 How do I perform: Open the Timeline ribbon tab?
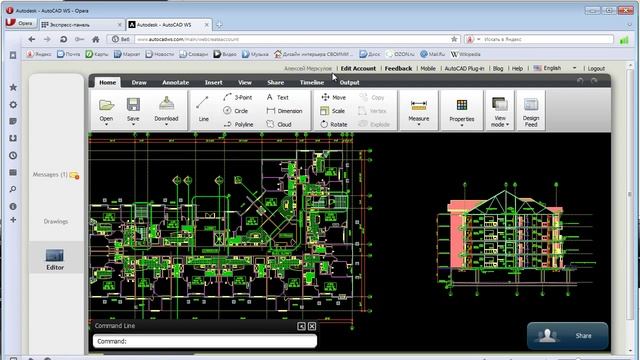[312, 82]
